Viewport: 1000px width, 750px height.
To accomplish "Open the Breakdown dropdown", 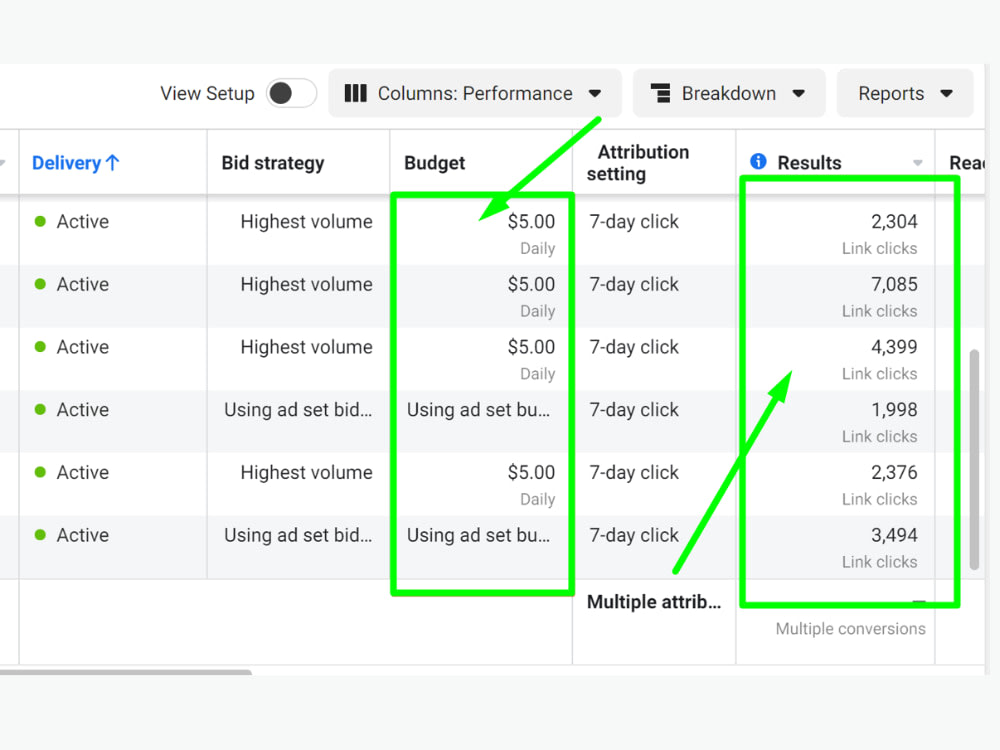I will [729, 94].
